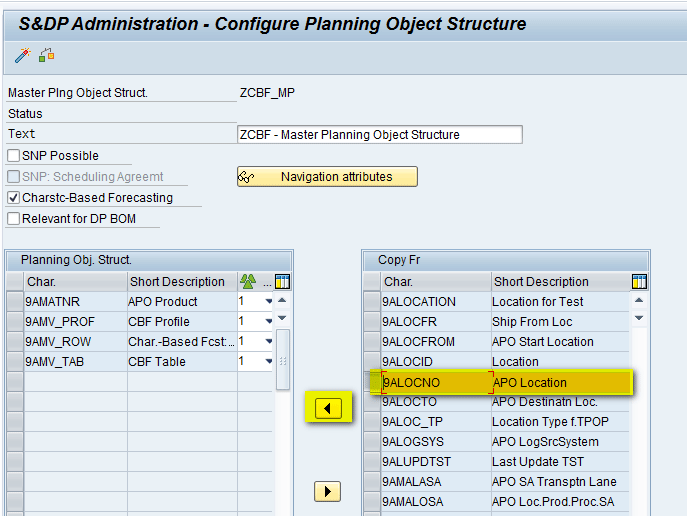Open column layout icon in Planning Obj. Struct.
This screenshot has width=687, height=516.
(x=283, y=282)
